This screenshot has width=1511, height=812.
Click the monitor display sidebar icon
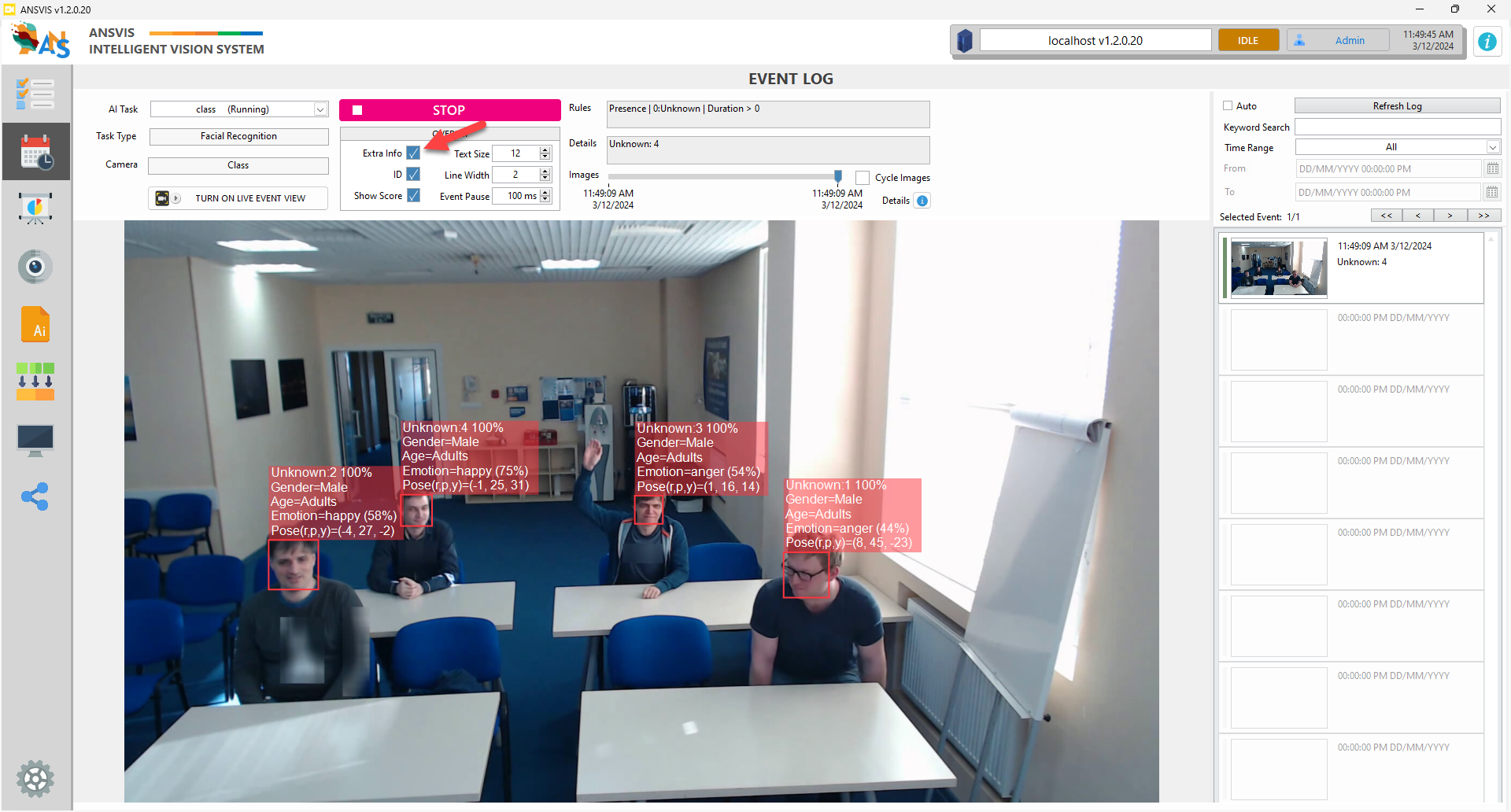(35, 440)
